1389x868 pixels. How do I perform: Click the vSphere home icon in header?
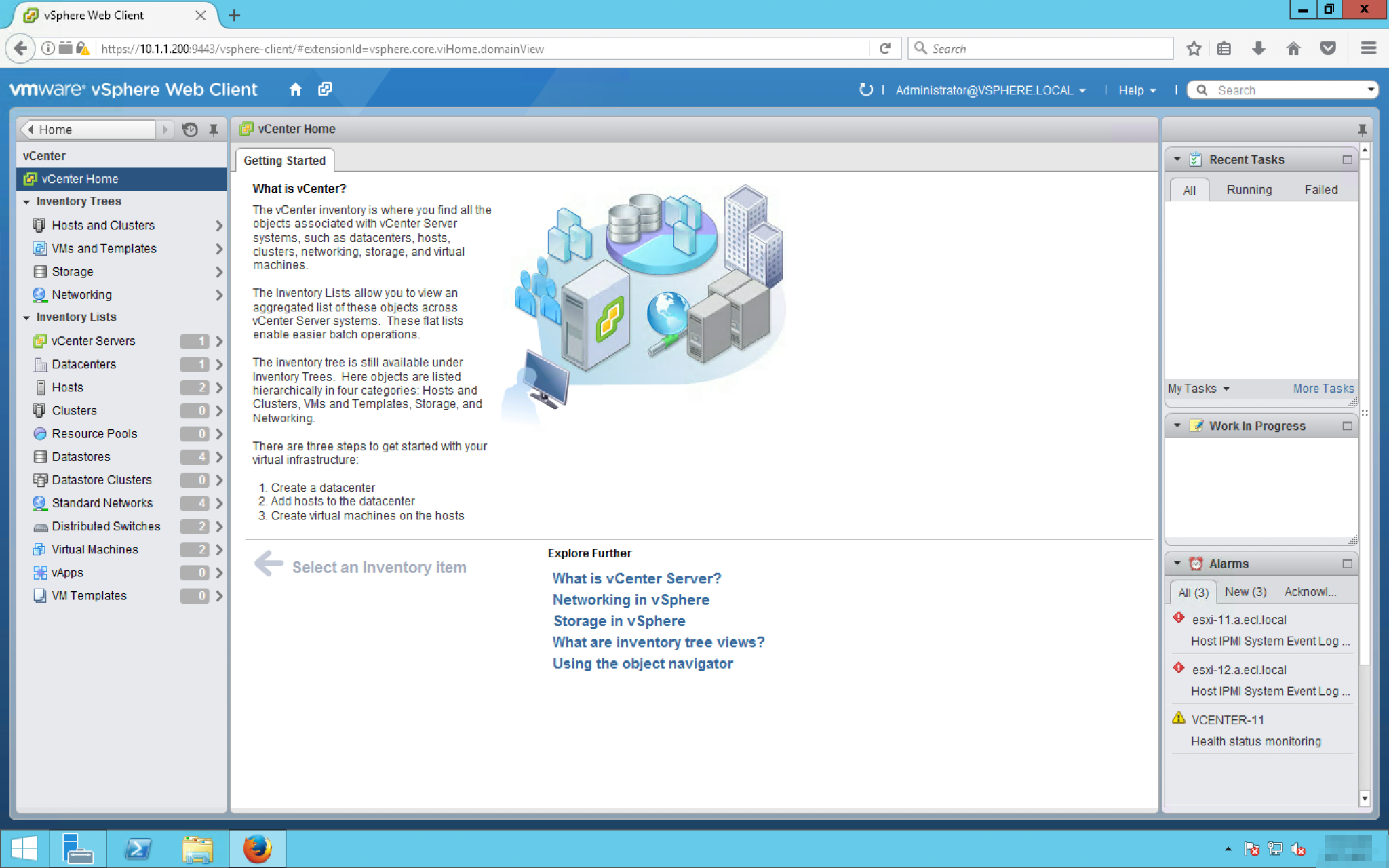pyautogui.click(x=295, y=90)
